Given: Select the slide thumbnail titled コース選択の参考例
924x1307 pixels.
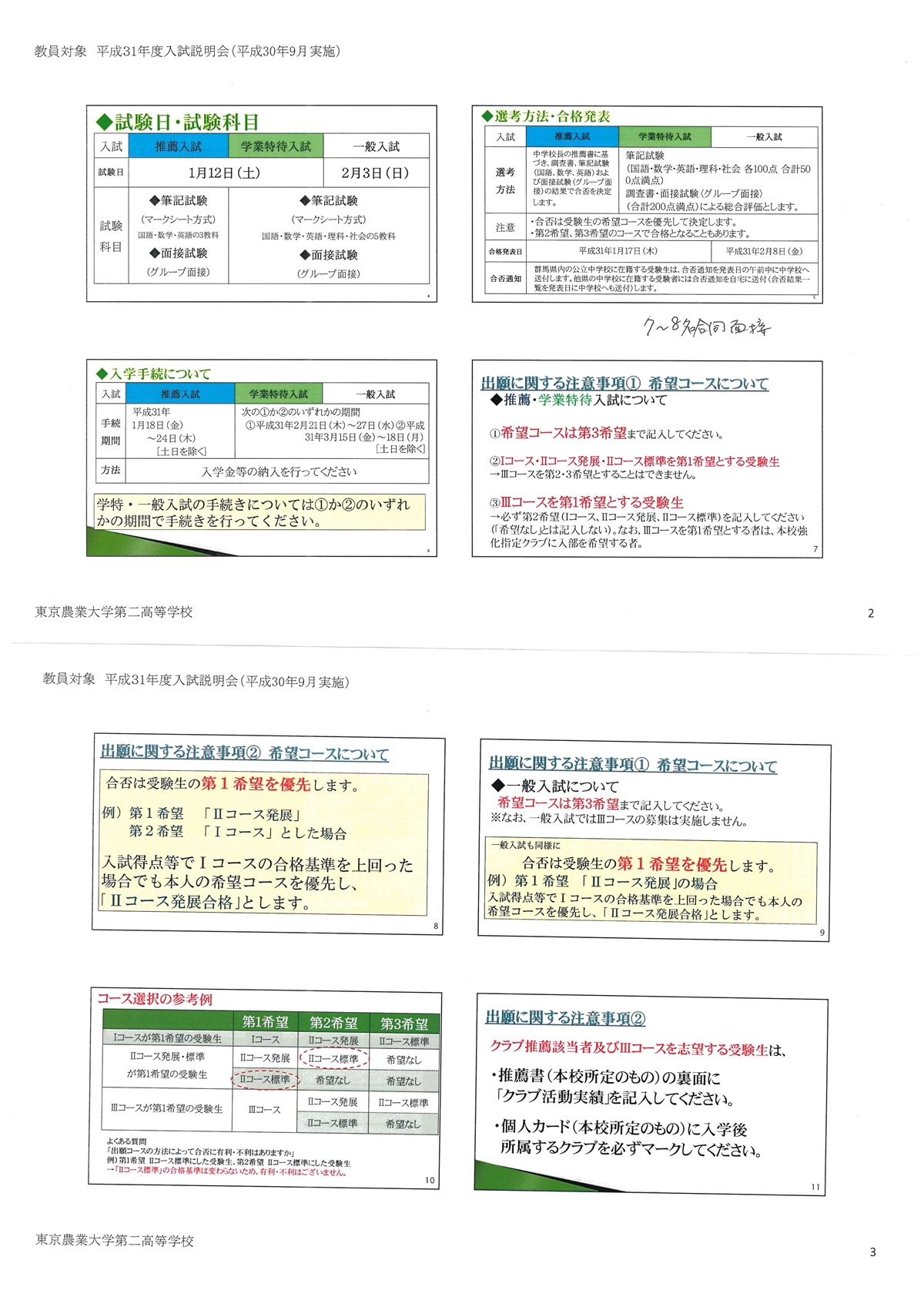Looking at the screenshot, I should point(265,1087).
